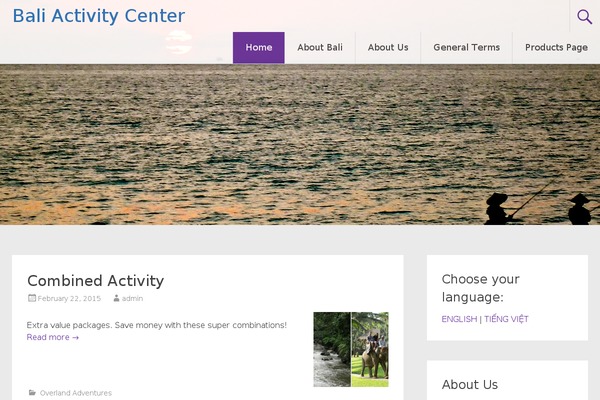Open the Combined Activity post title
Viewport: 600px width, 400px height.
pyautogui.click(x=96, y=281)
